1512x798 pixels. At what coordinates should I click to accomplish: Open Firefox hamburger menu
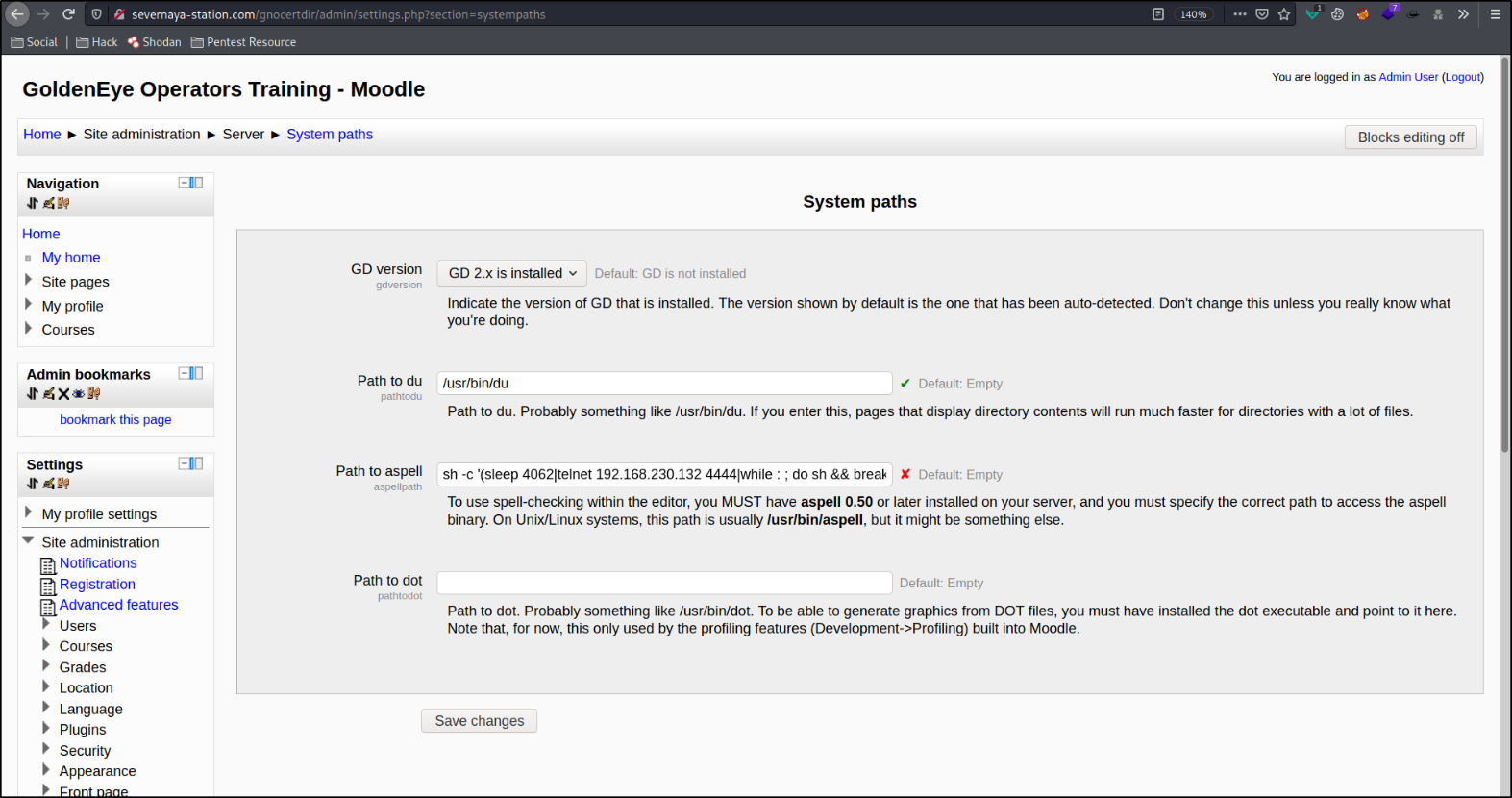pos(1495,14)
